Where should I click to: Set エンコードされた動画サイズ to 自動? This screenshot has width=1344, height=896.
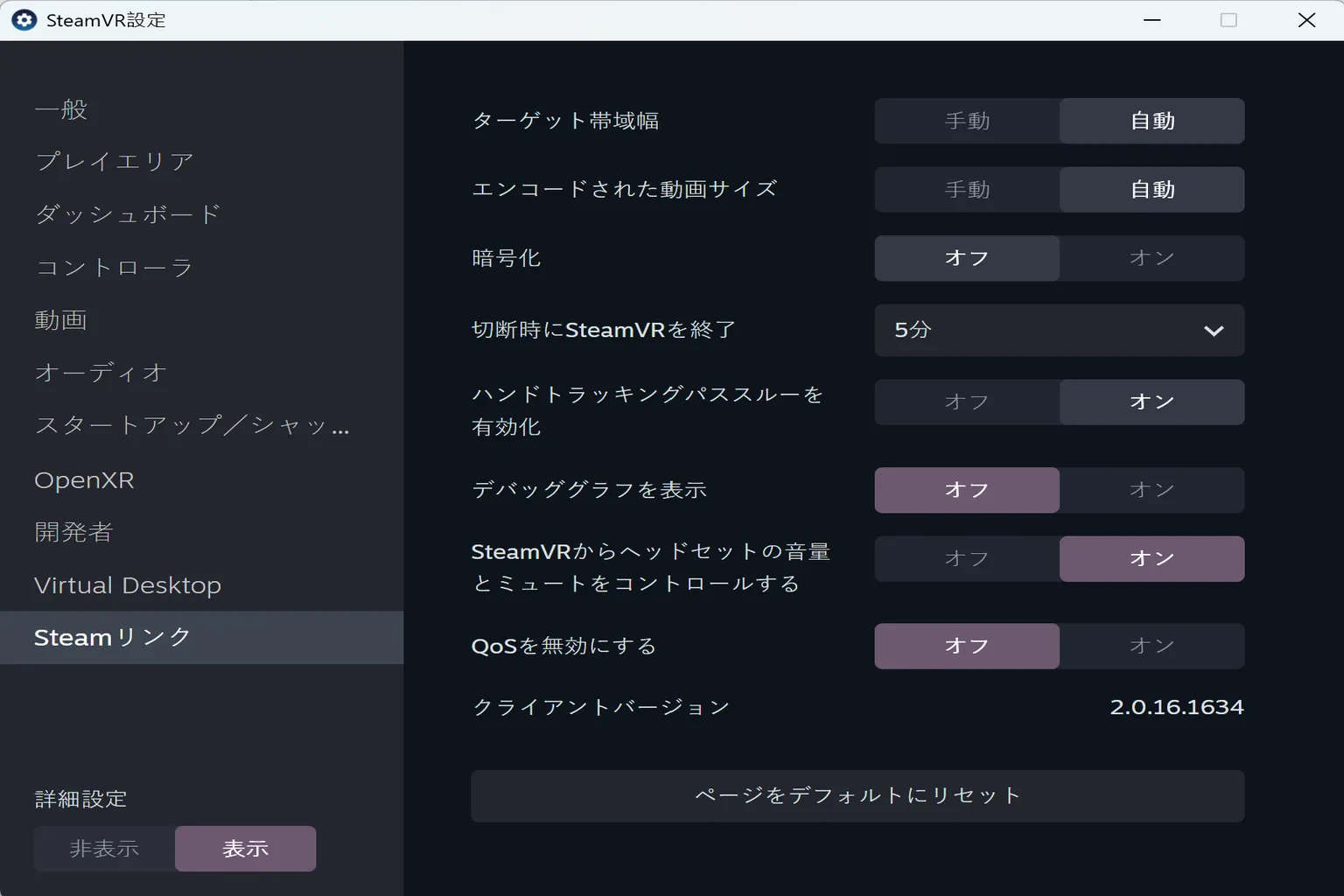point(1152,190)
